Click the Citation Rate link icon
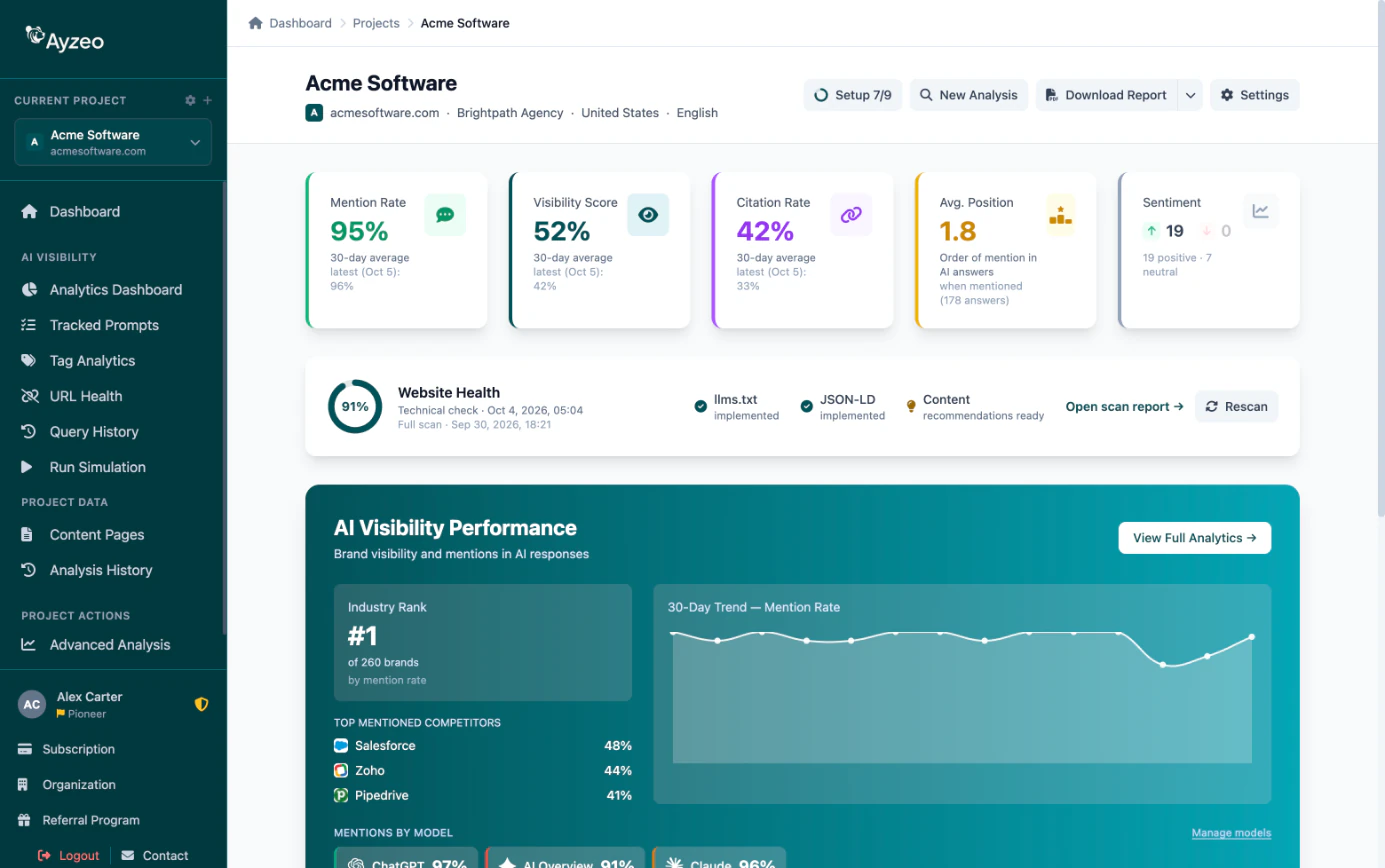 (851, 215)
